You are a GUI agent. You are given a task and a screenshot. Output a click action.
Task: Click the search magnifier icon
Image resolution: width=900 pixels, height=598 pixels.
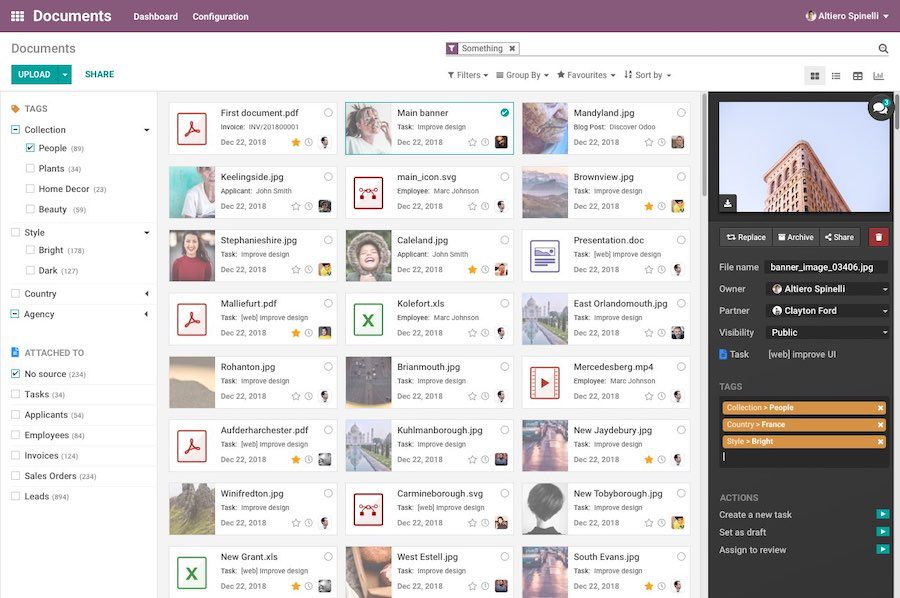(x=881, y=47)
